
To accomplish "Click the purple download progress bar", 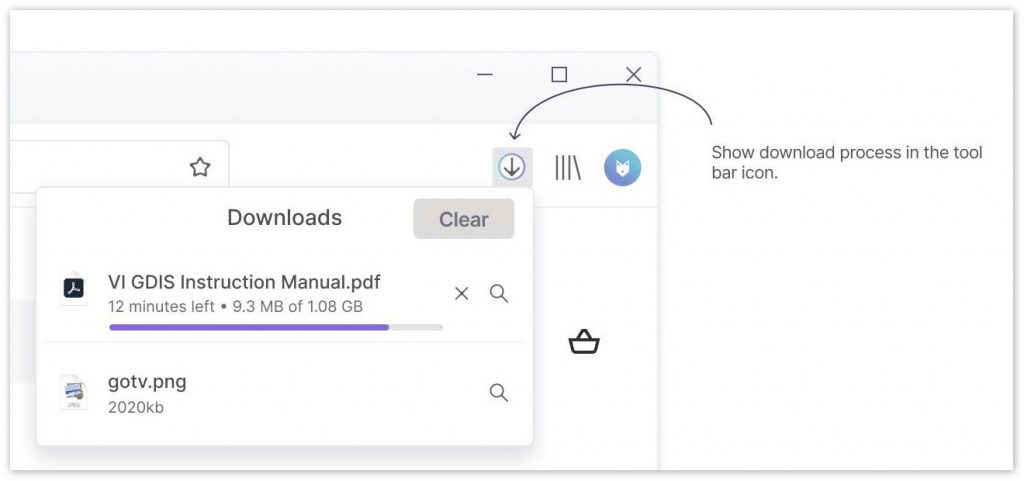I will tap(276, 327).
